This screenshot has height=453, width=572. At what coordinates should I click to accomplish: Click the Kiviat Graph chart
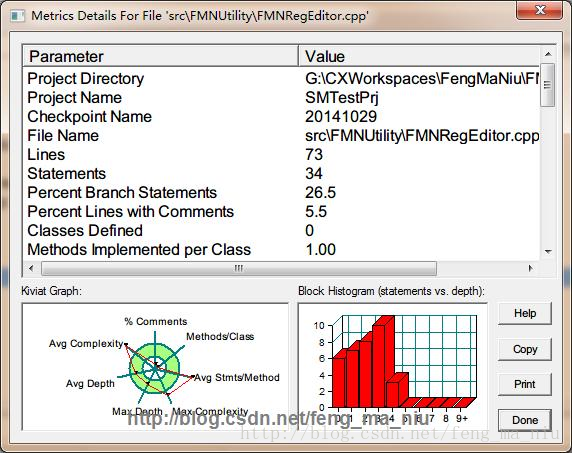155,367
